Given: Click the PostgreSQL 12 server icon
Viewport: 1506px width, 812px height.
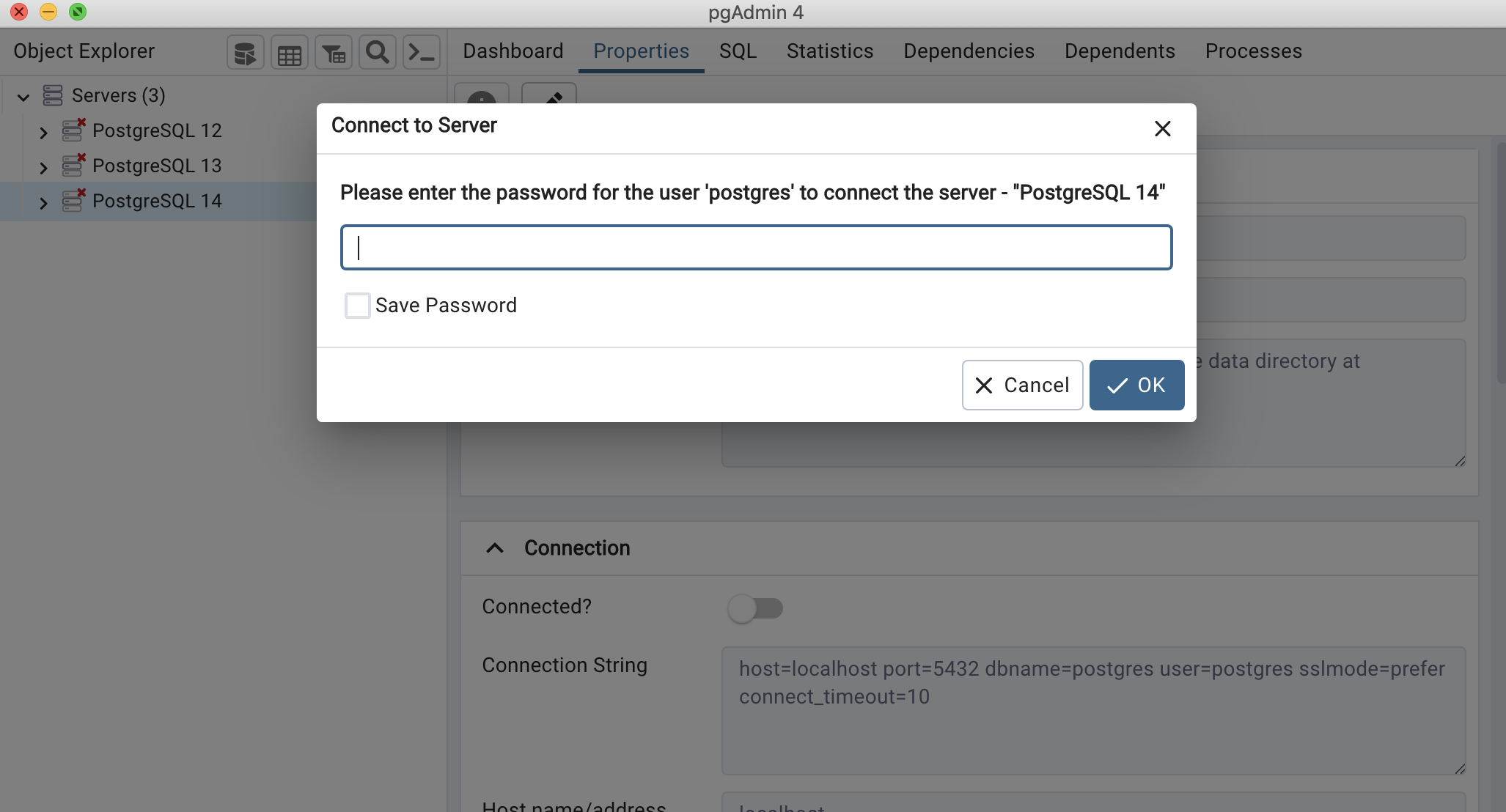Looking at the screenshot, I should [x=73, y=130].
